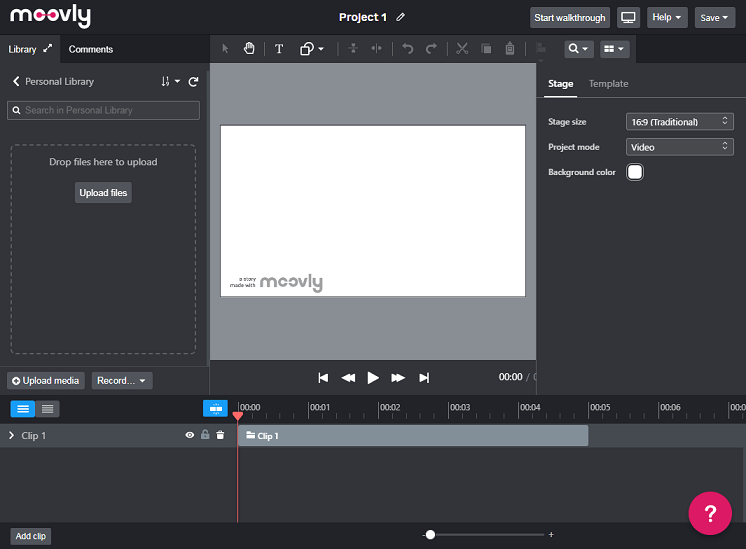Toggle lock on Clip 1
This screenshot has width=746, height=549.
(205, 434)
